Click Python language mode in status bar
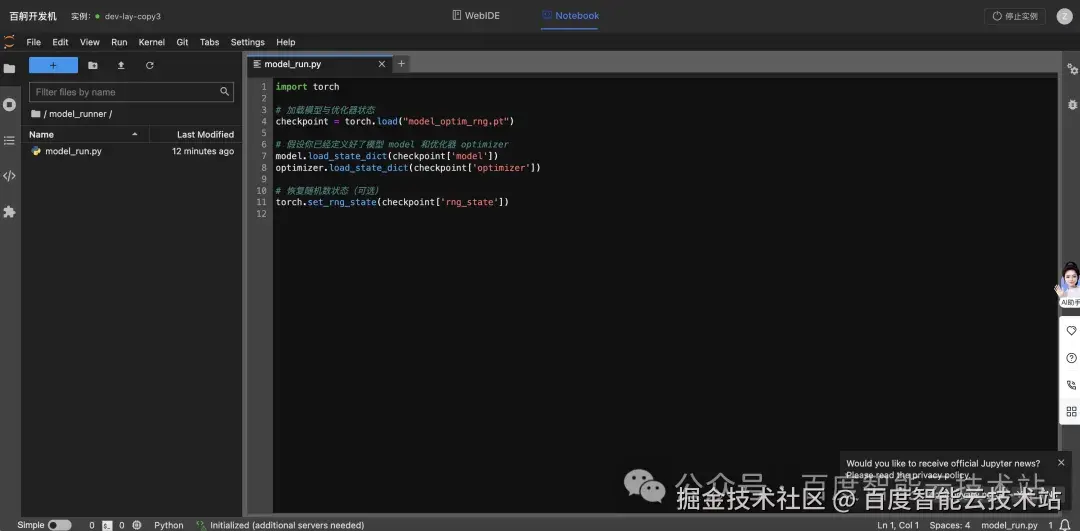The image size is (1080, 531). click(169, 525)
